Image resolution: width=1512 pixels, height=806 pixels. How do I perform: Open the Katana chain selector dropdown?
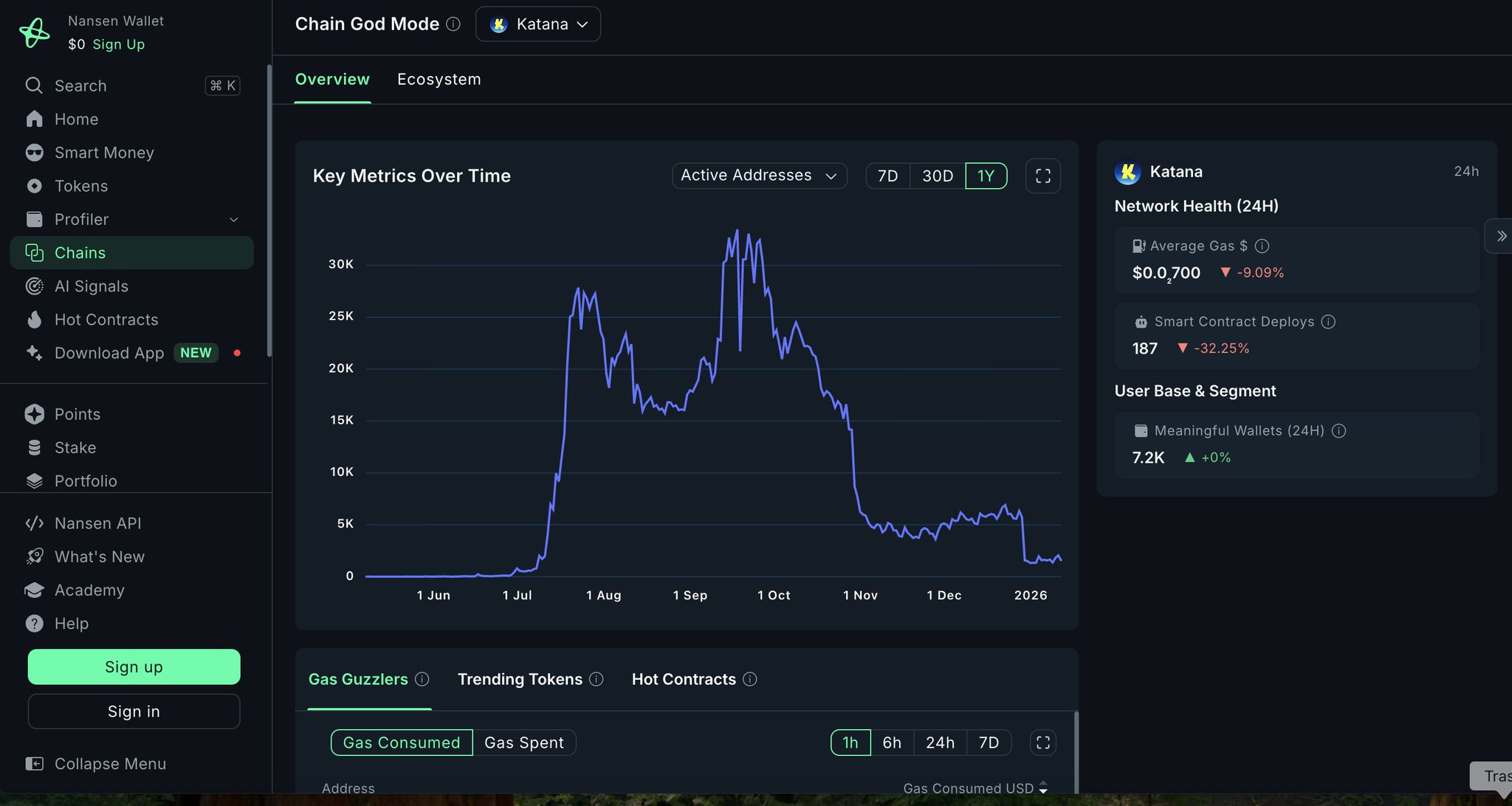(x=538, y=24)
